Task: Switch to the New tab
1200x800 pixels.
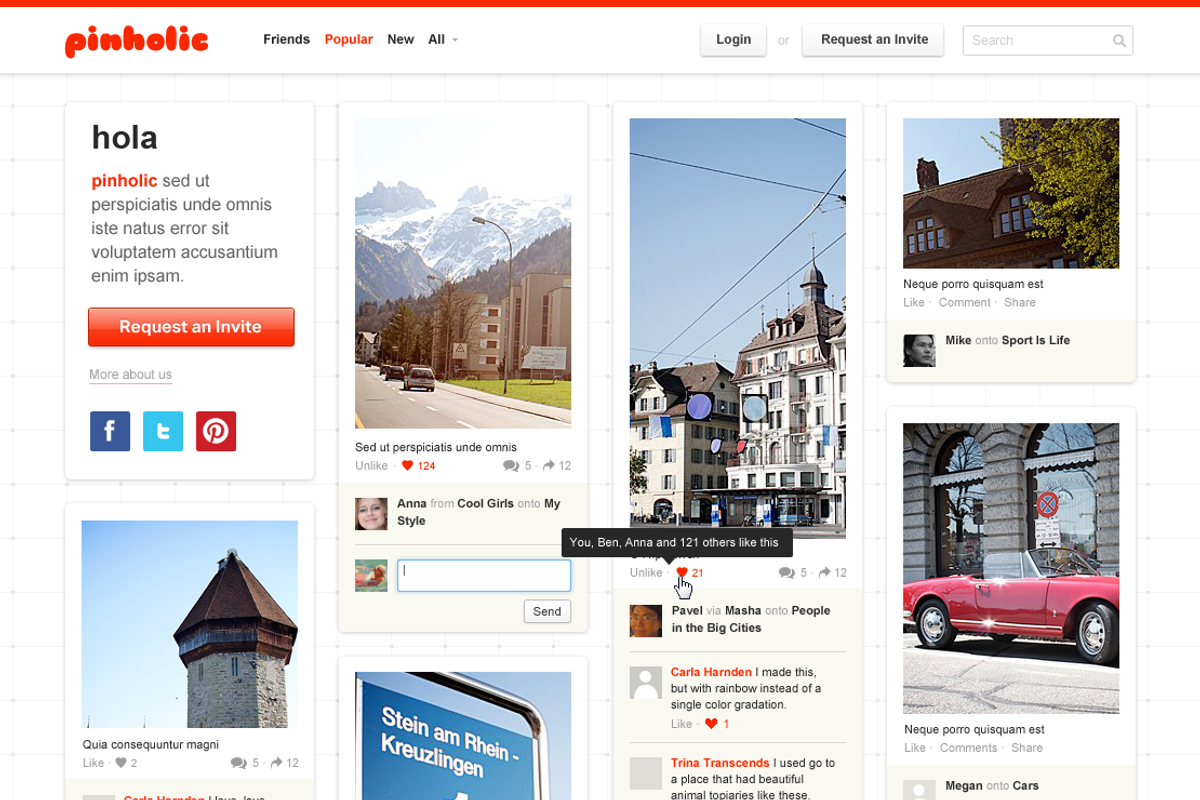Action: (400, 40)
